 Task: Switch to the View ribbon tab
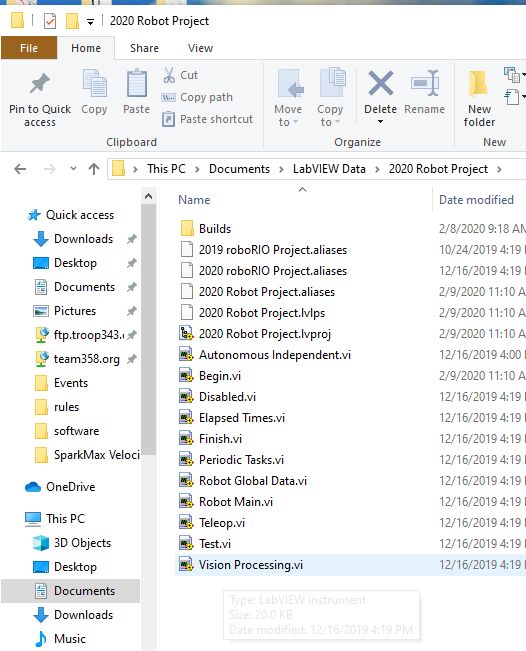[x=200, y=48]
